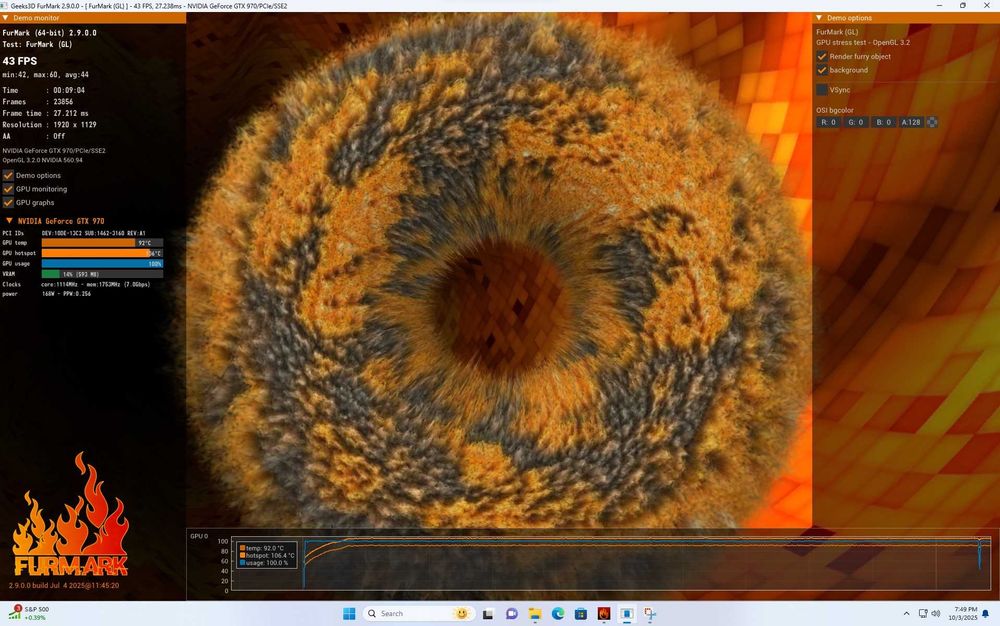Viewport: 1000px width, 626px height.
Task: Click the GPU temp bar showing 92°C
Action: (102, 243)
